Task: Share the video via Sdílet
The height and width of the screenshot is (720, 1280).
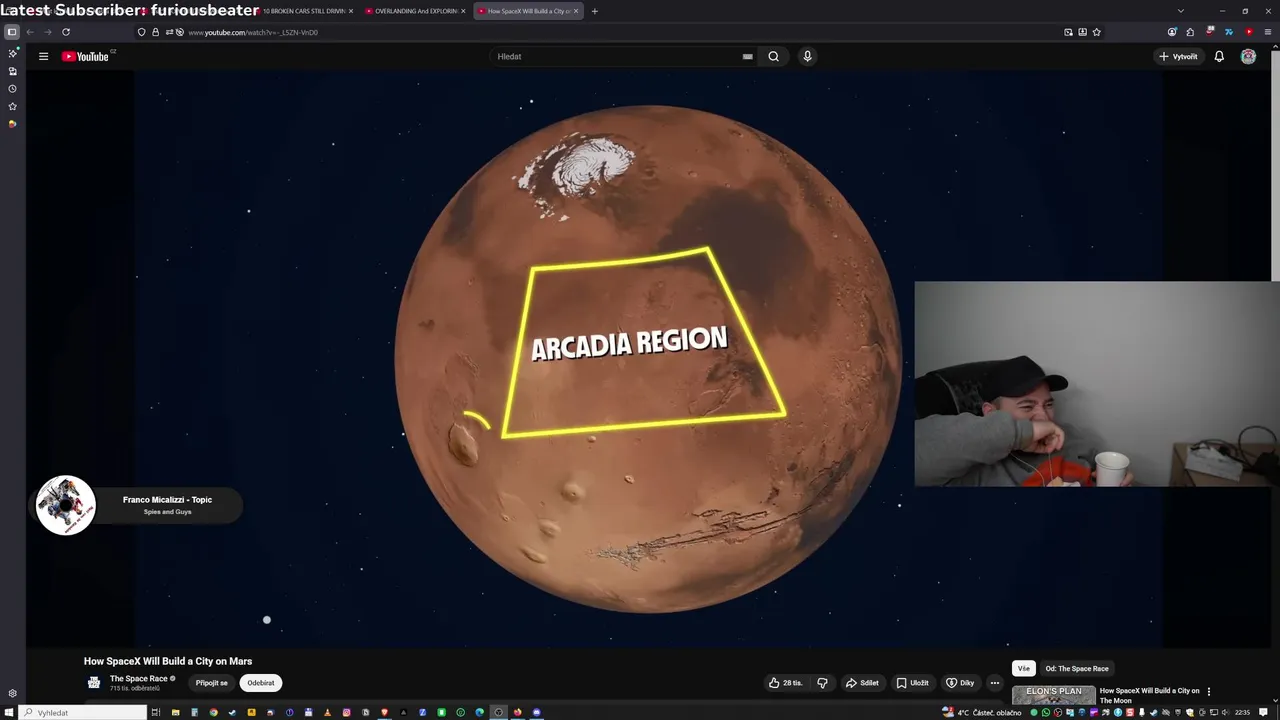Action: [862, 683]
